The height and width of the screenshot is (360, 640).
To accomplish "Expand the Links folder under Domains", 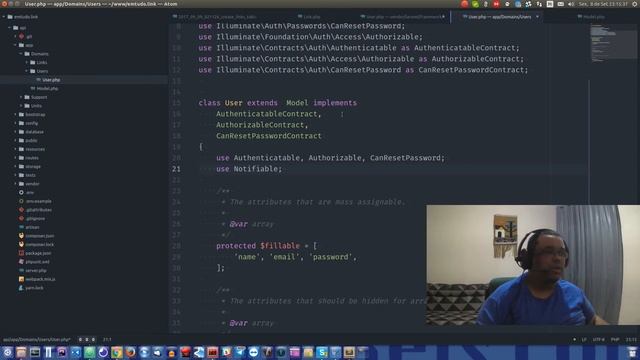I will click(x=27, y=62).
